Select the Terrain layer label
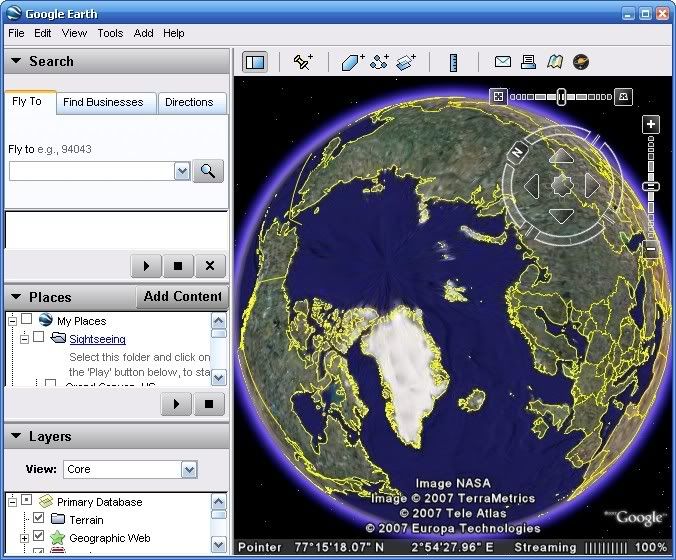Viewport: 676px width, 560px height. (86, 520)
